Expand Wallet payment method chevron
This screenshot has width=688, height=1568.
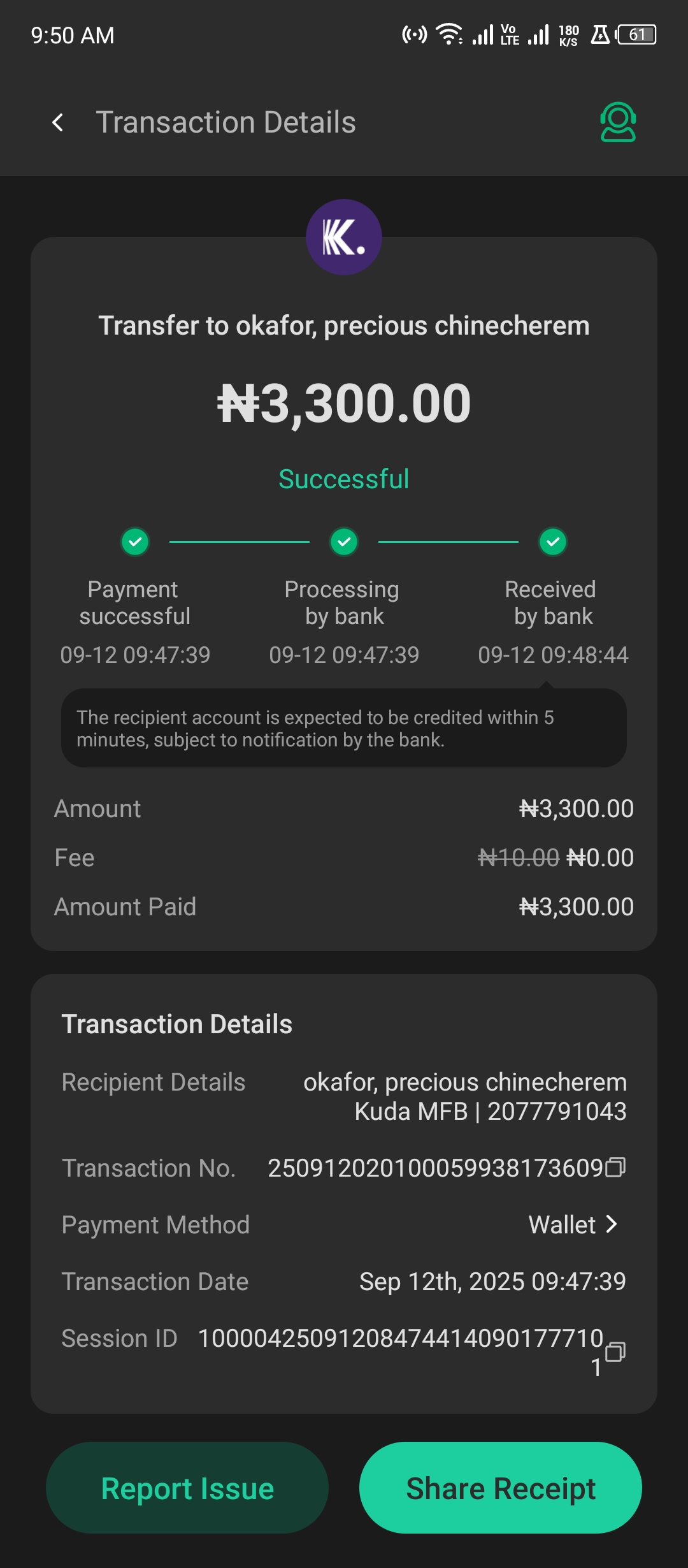[x=612, y=1224]
